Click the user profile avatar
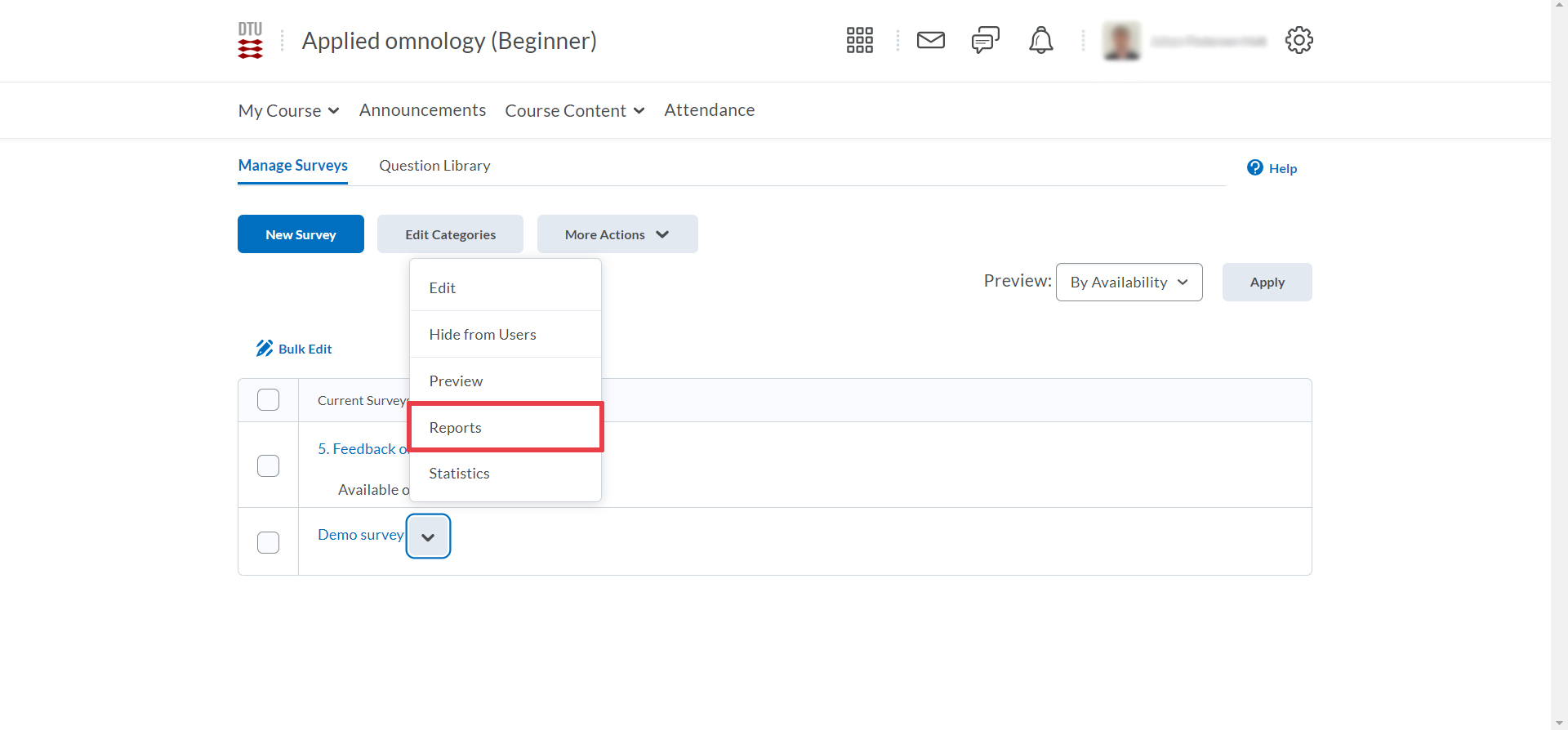This screenshot has height=730, width=1568. pos(1121,41)
